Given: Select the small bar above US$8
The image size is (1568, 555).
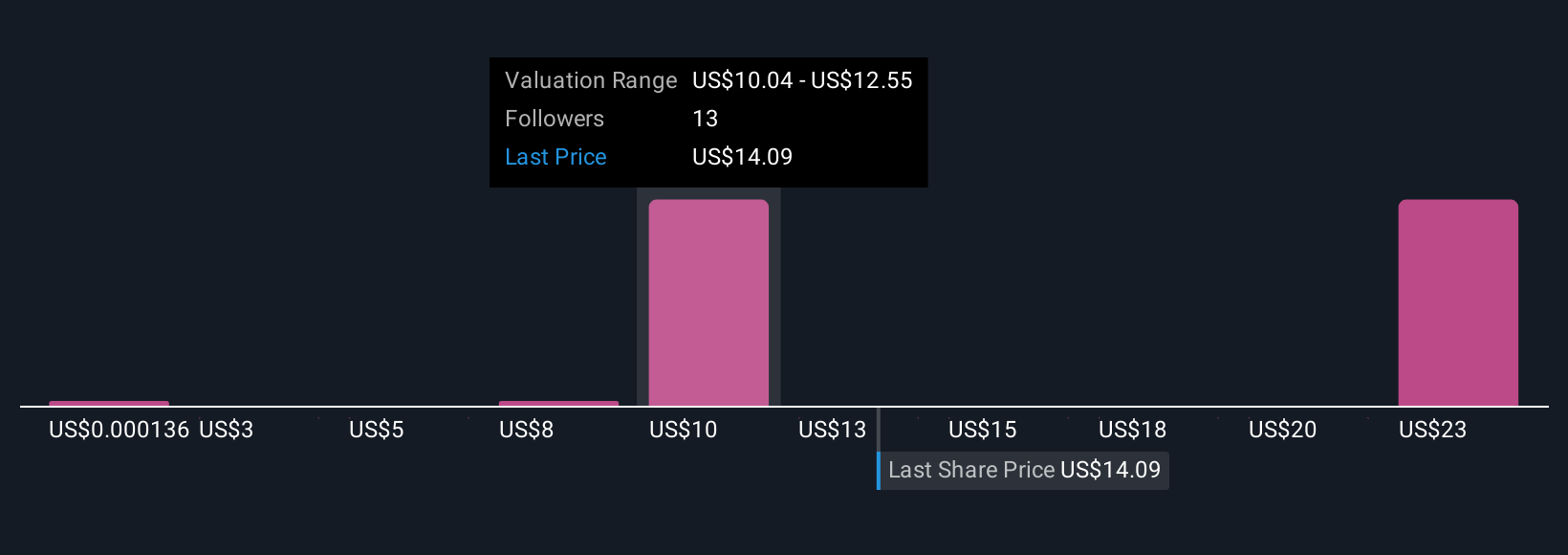Looking at the screenshot, I should click(558, 404).
